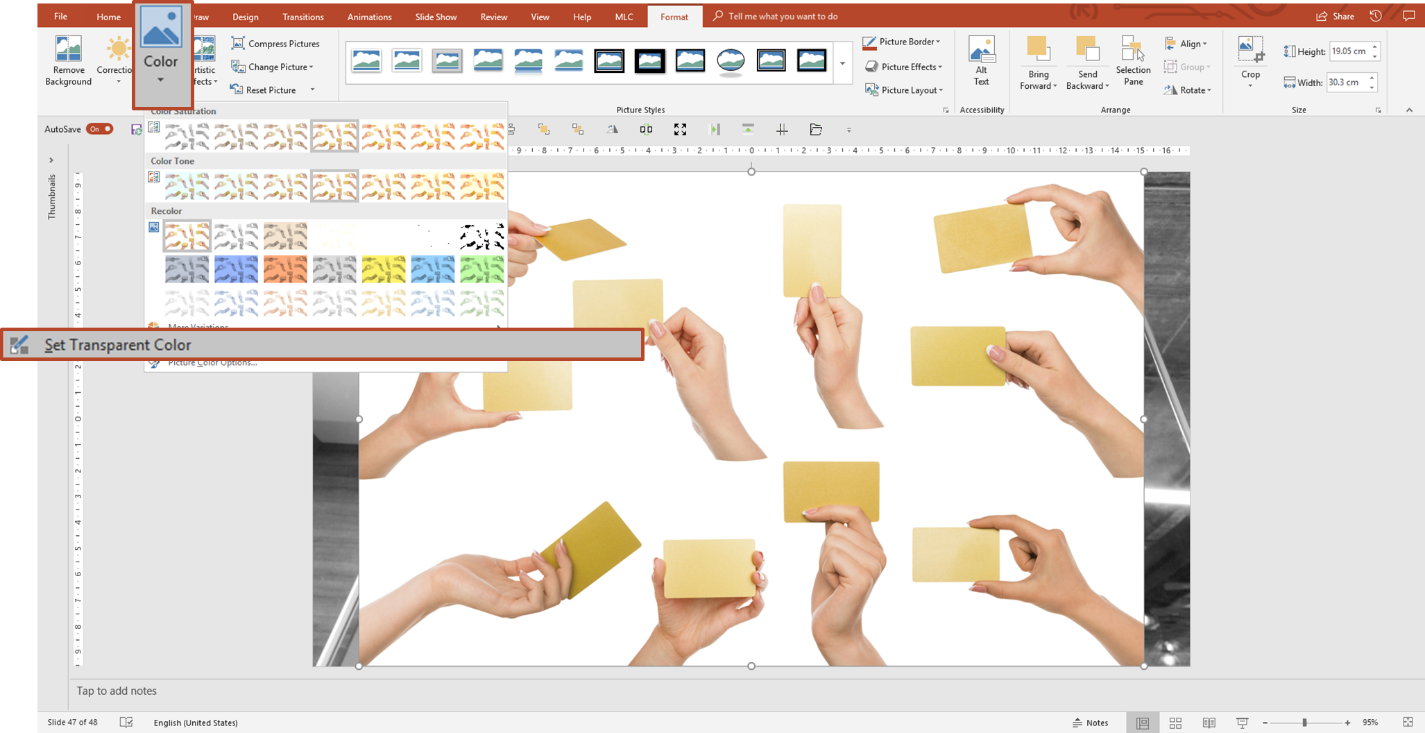The image size is (1425, 733).
Task: Open the Picture Layout dropdown
Action: click(x=903, y=90)
